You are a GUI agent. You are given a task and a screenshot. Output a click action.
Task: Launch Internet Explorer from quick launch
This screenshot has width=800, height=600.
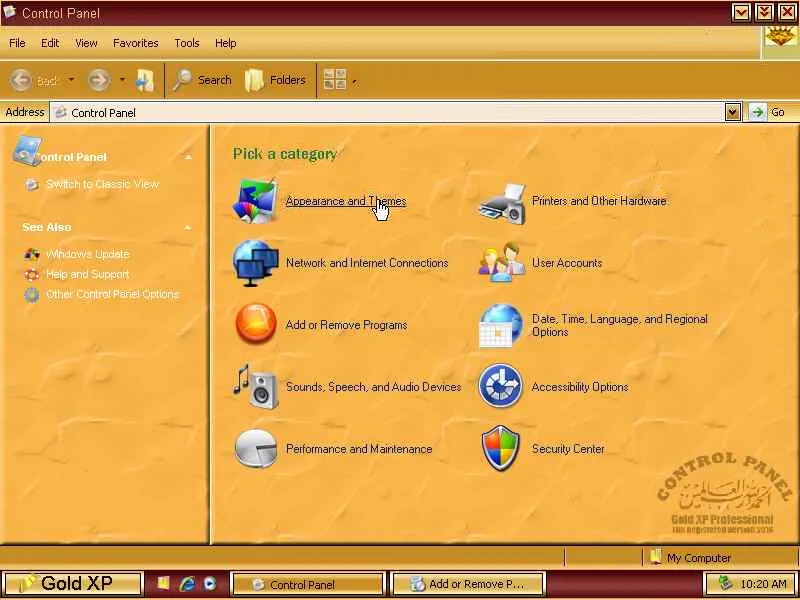pos(187,583)
